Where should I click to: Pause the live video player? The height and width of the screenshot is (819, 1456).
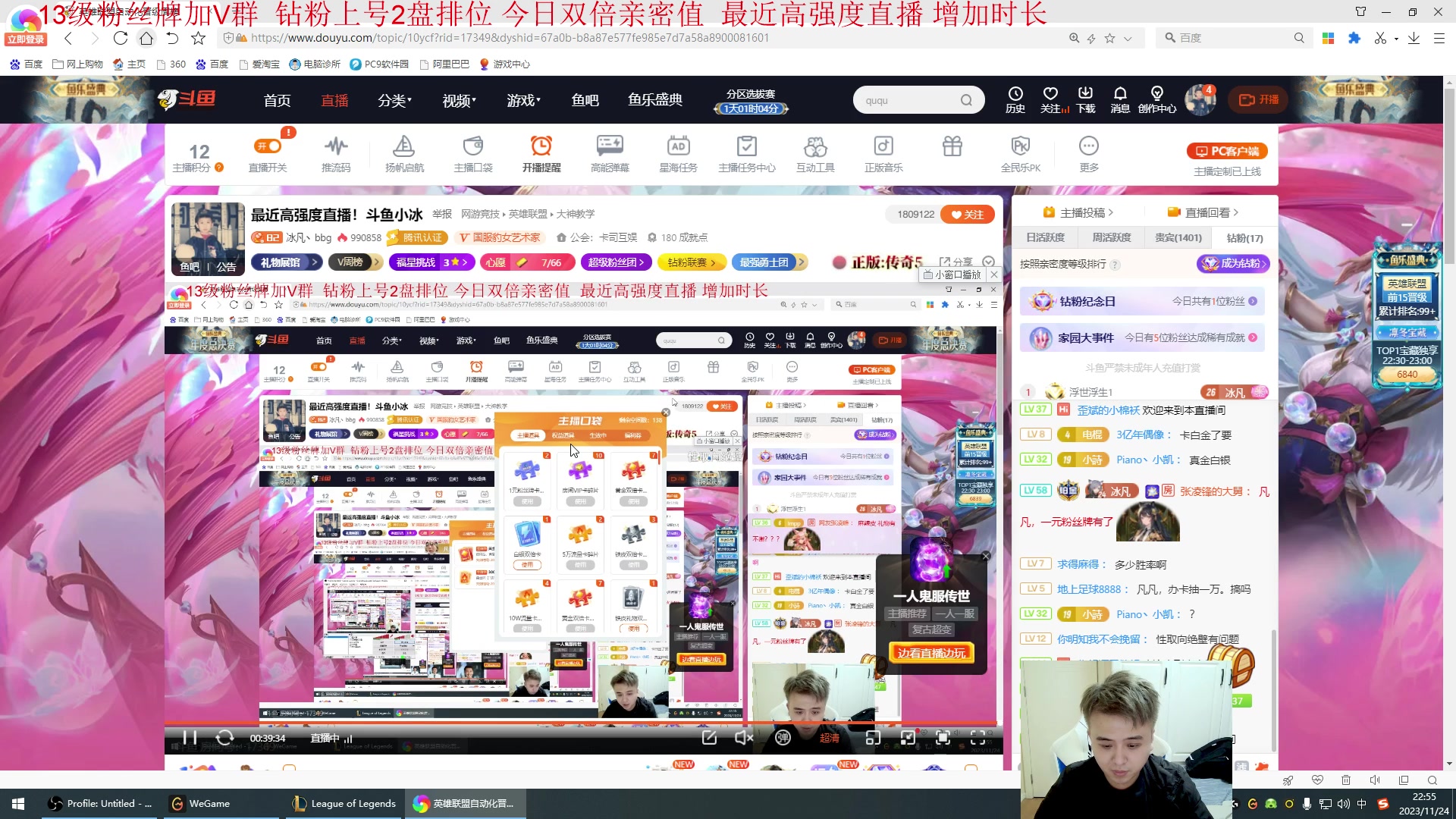[190, 738]
